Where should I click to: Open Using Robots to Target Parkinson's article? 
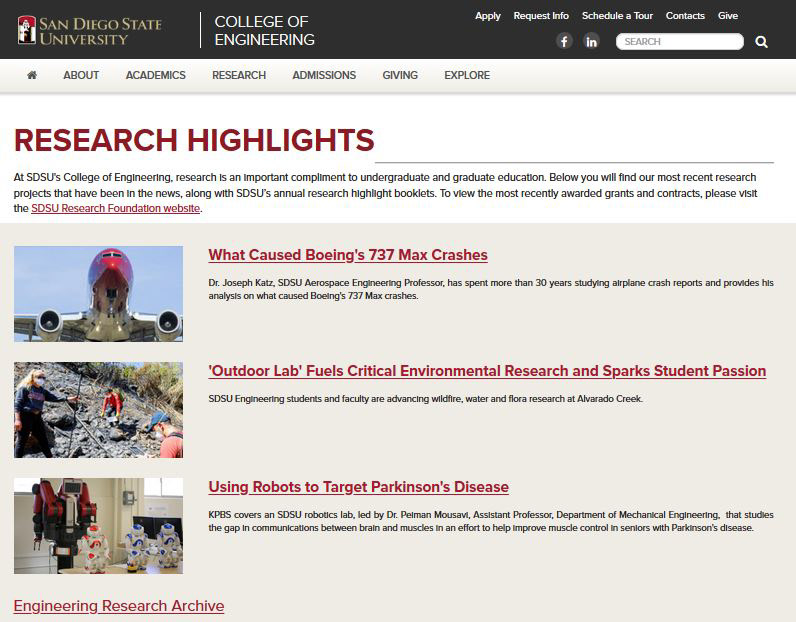[358, 487]
